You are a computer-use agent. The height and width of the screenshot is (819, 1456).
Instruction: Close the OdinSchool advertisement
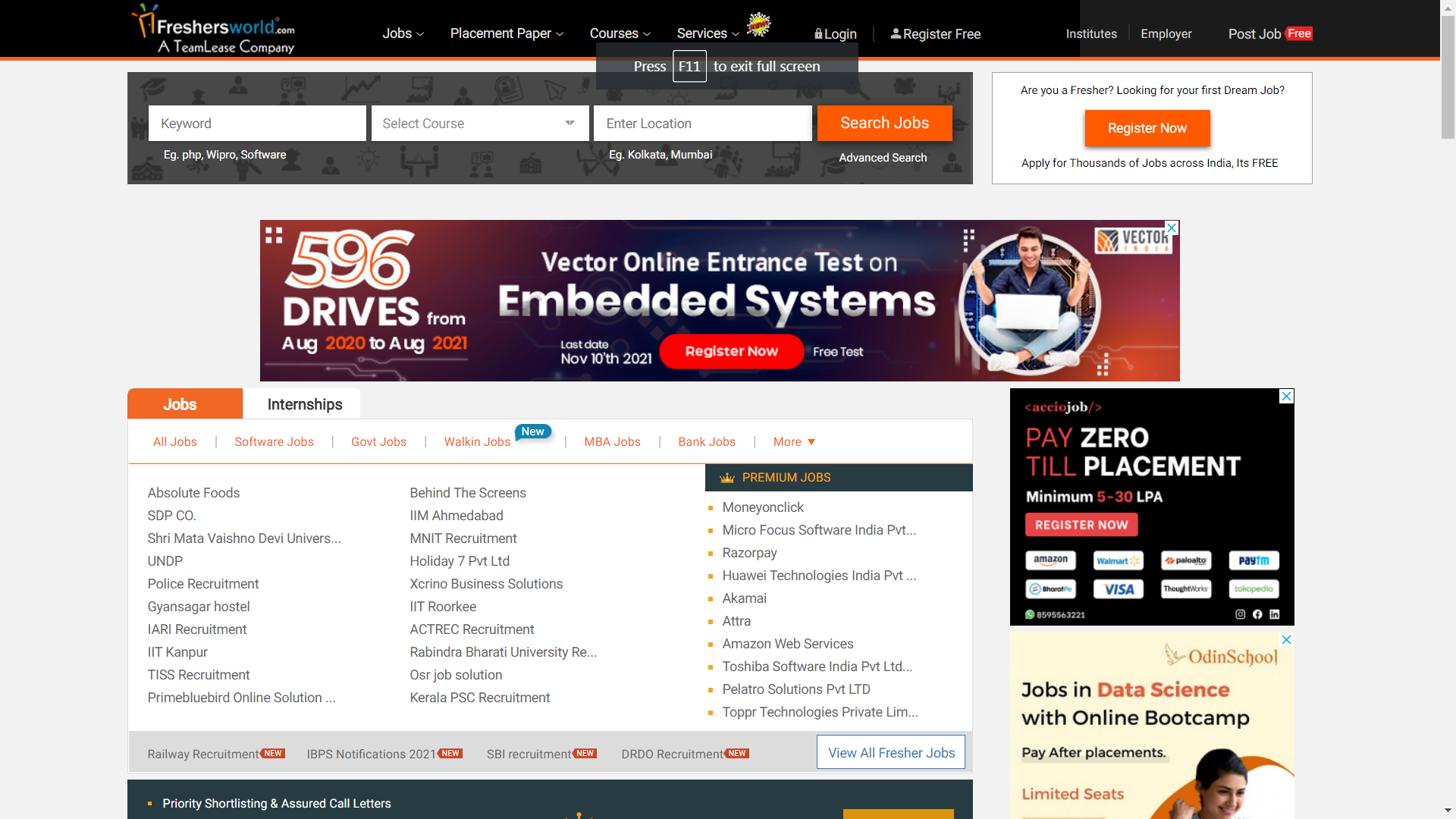pyautogui.click(x=1286, y=639)
